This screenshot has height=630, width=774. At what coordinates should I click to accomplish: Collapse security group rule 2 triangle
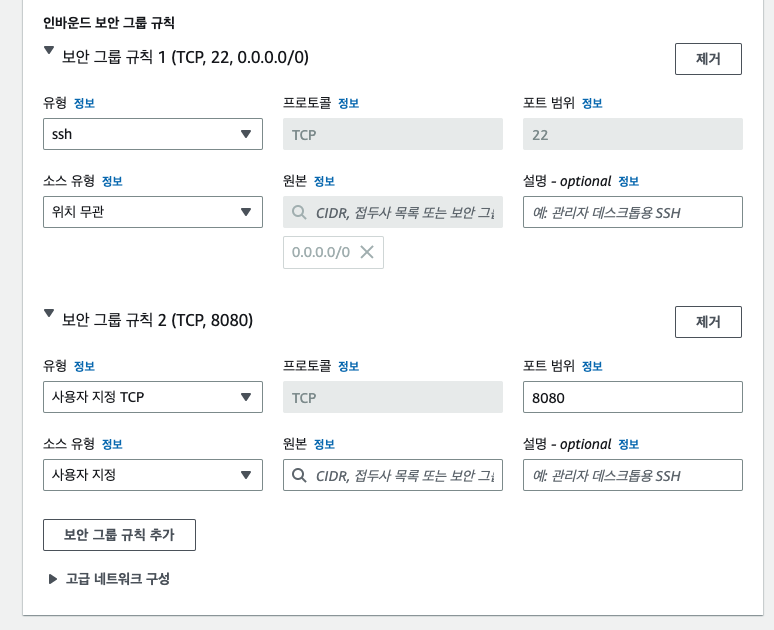tap(49, 314)
